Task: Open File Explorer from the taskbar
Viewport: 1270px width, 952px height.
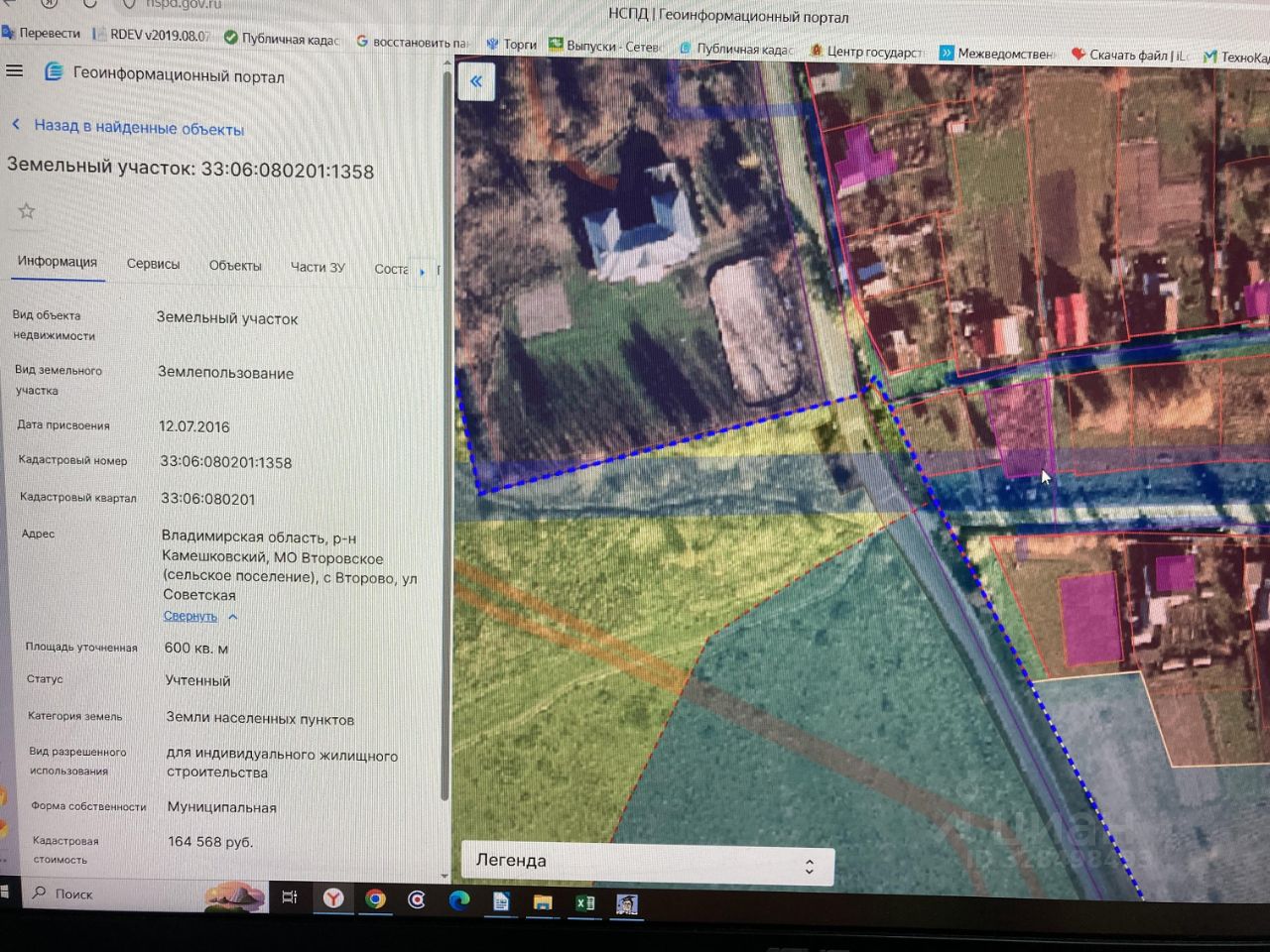Action: (542, 902)
